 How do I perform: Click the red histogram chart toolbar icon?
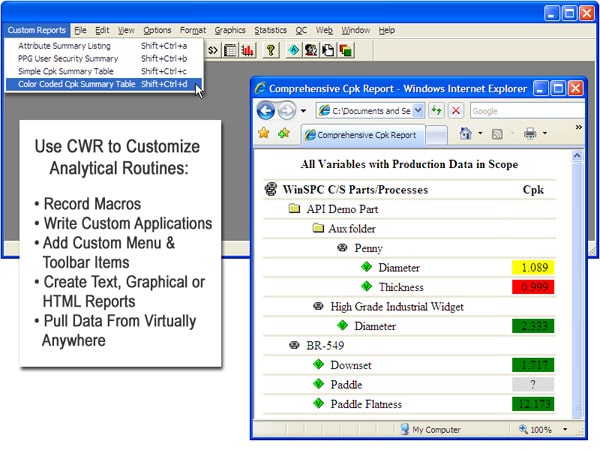pyautogui.click(x=246, y=49)
